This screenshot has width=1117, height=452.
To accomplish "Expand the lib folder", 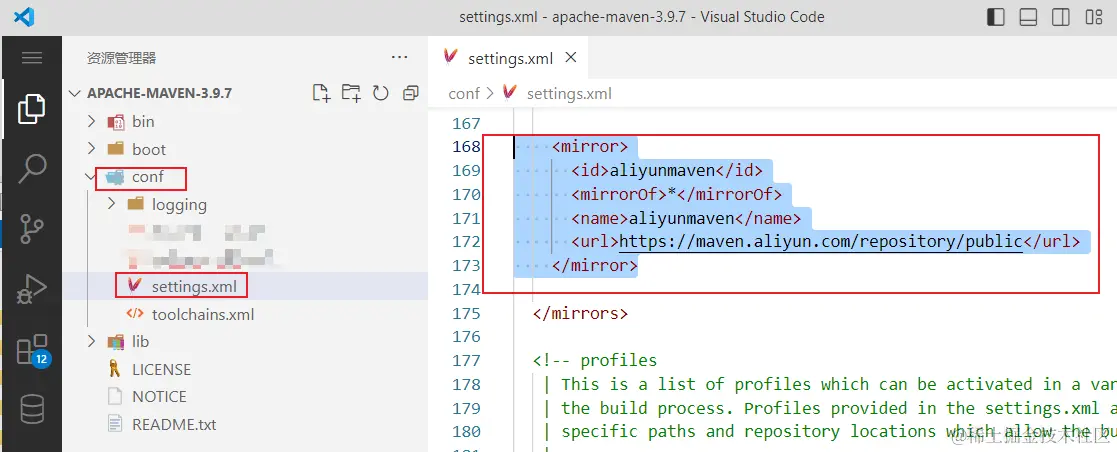I will click(91, 341).
